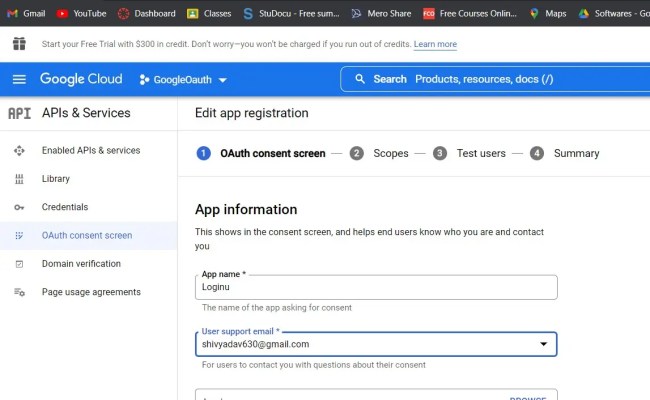
Task: Open the Classes bookmark
Action: point(209,13)
